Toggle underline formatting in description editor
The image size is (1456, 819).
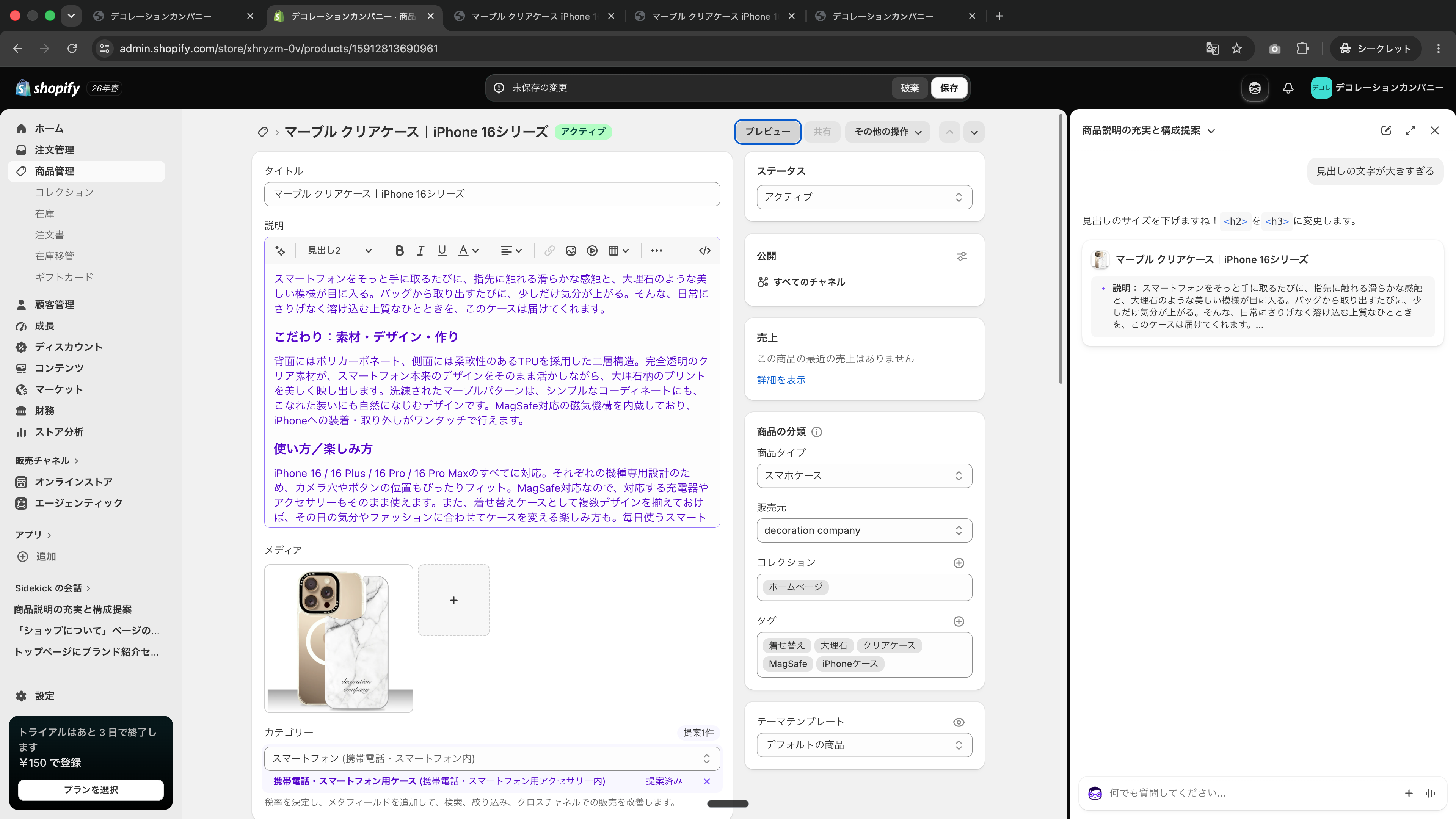tap(442, 251)
